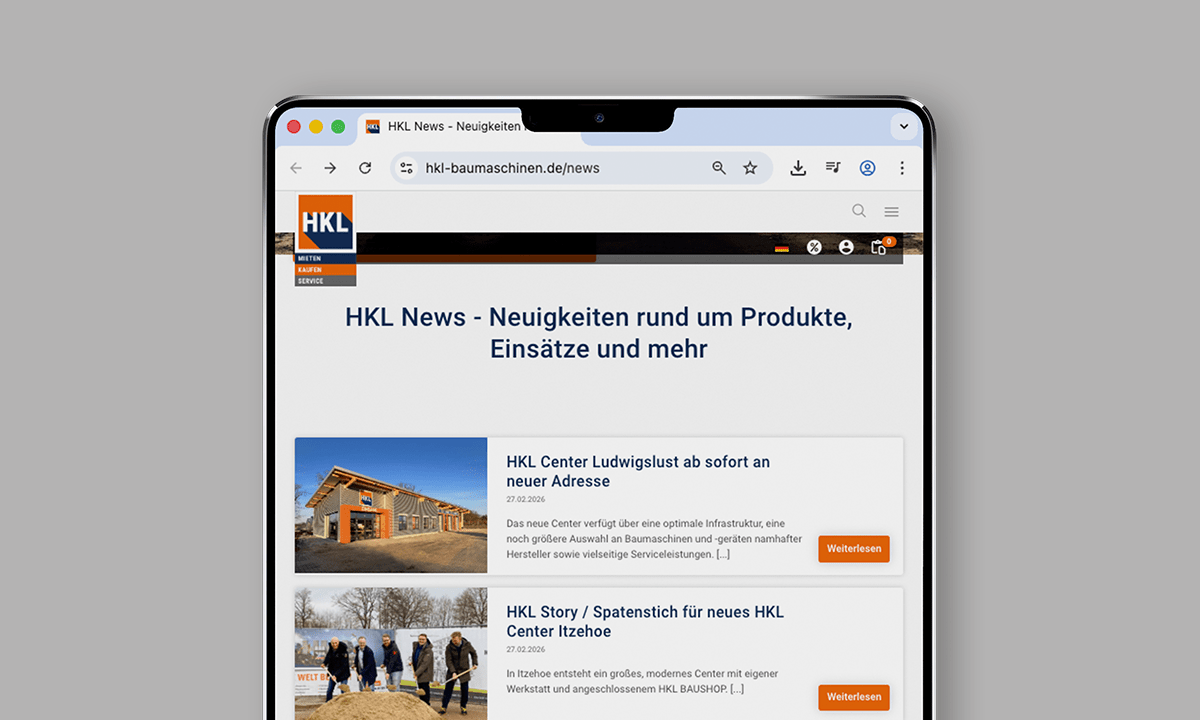This screenshot has width=1200, height=720.
Task: Open the HKL website search
Action: 859,211
